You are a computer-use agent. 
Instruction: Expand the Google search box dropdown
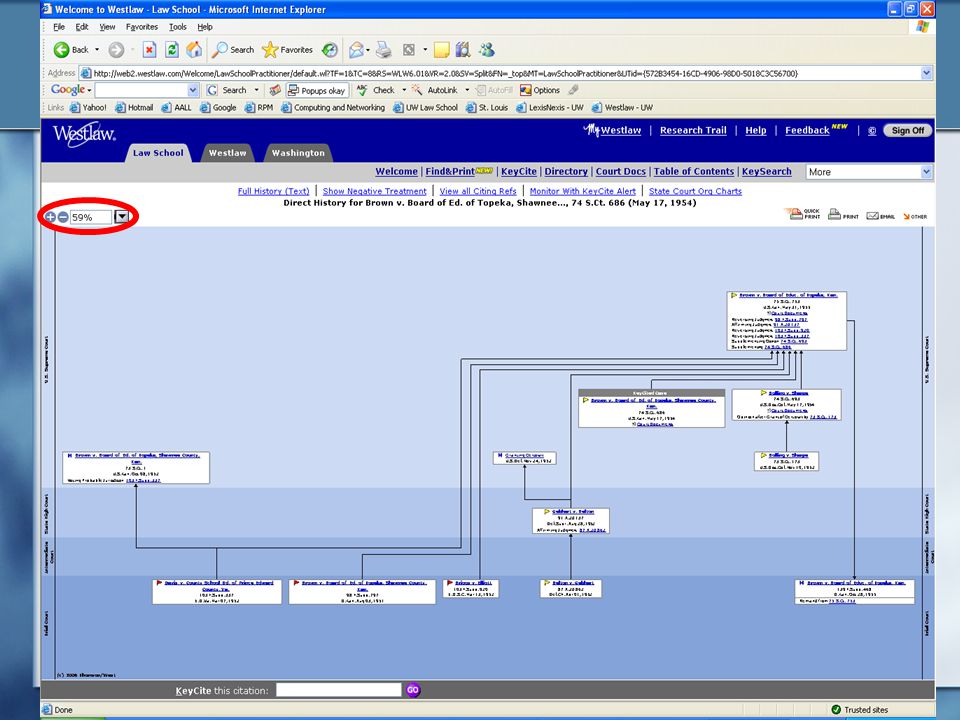193,90
